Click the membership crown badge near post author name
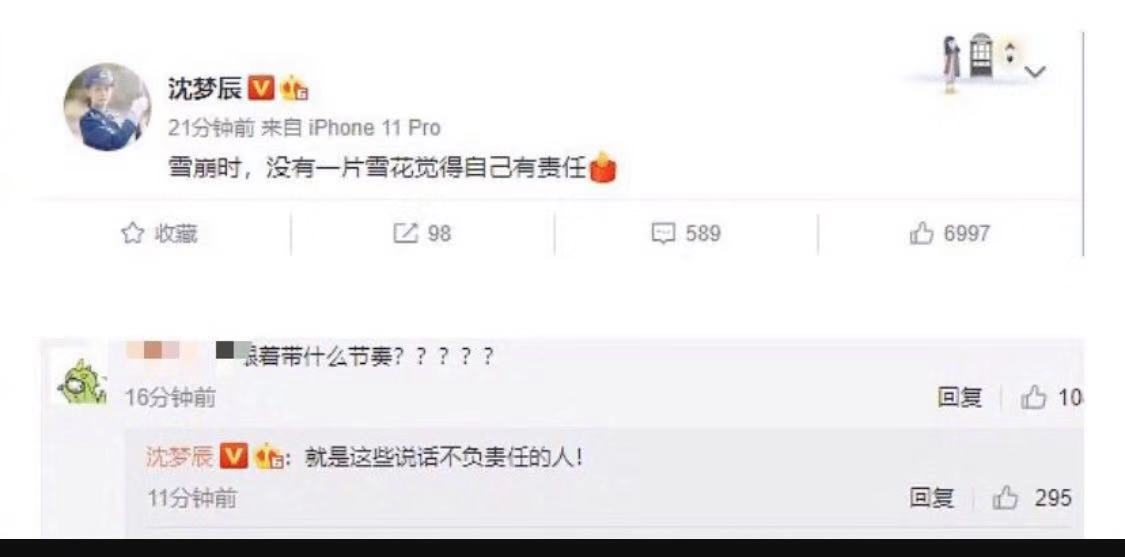Screen dimensions: 1125x557 coord(294,88)
